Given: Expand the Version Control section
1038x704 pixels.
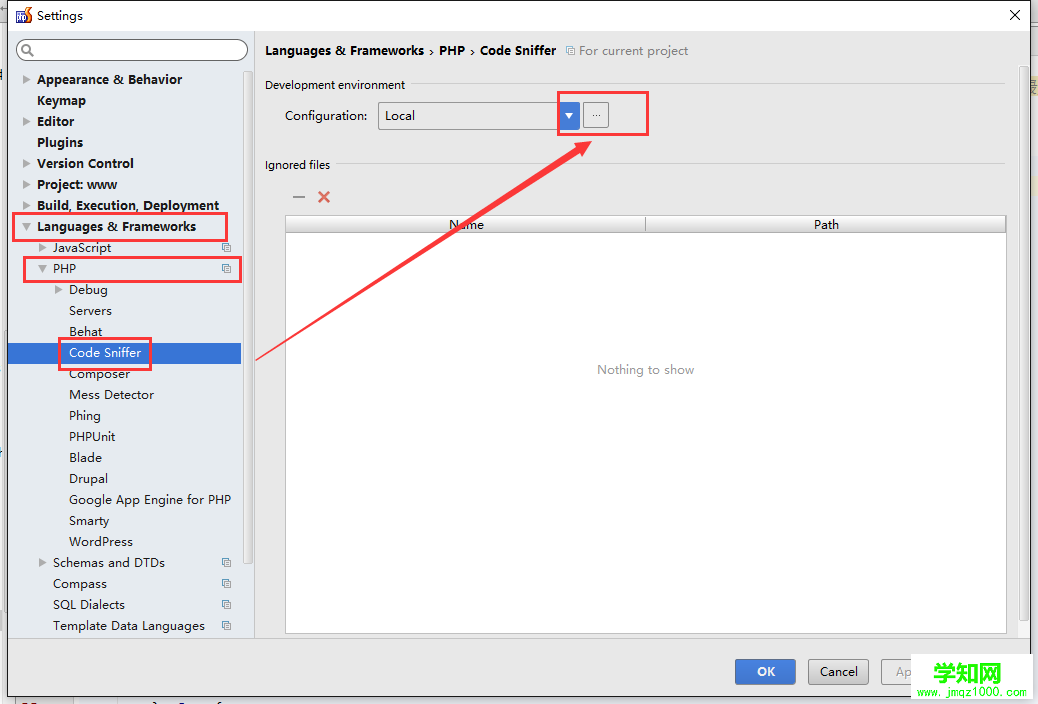Looking at the screenshot, I should click(x=26, y=164).
